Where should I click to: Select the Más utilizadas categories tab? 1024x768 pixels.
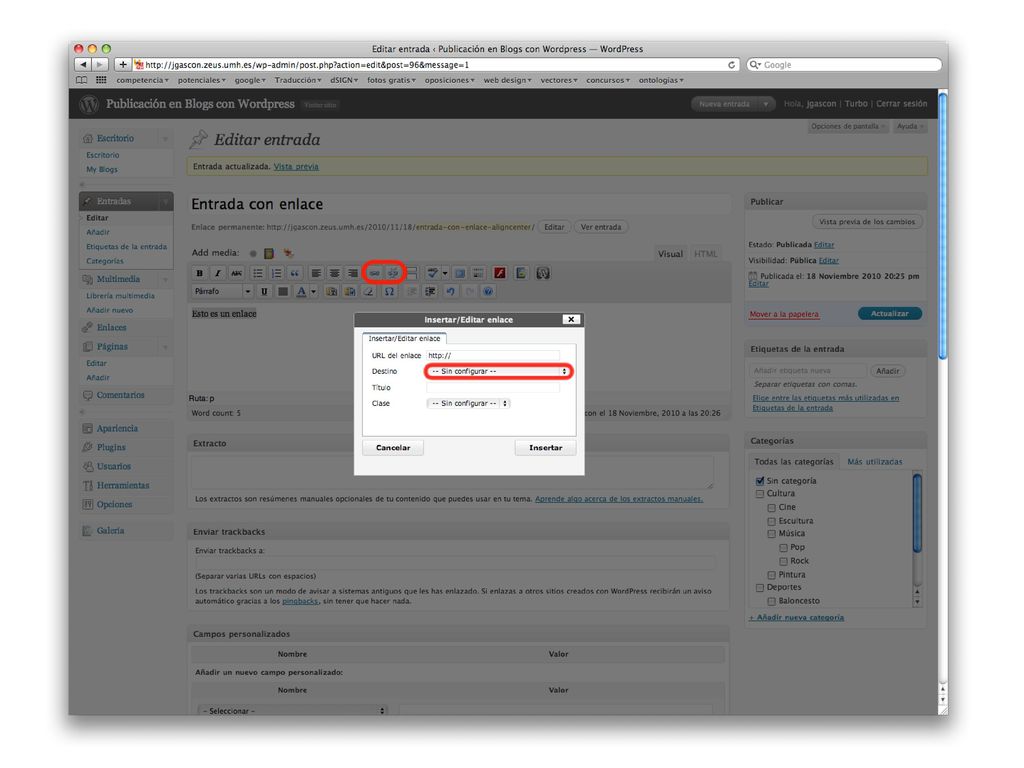click(874, 462)
